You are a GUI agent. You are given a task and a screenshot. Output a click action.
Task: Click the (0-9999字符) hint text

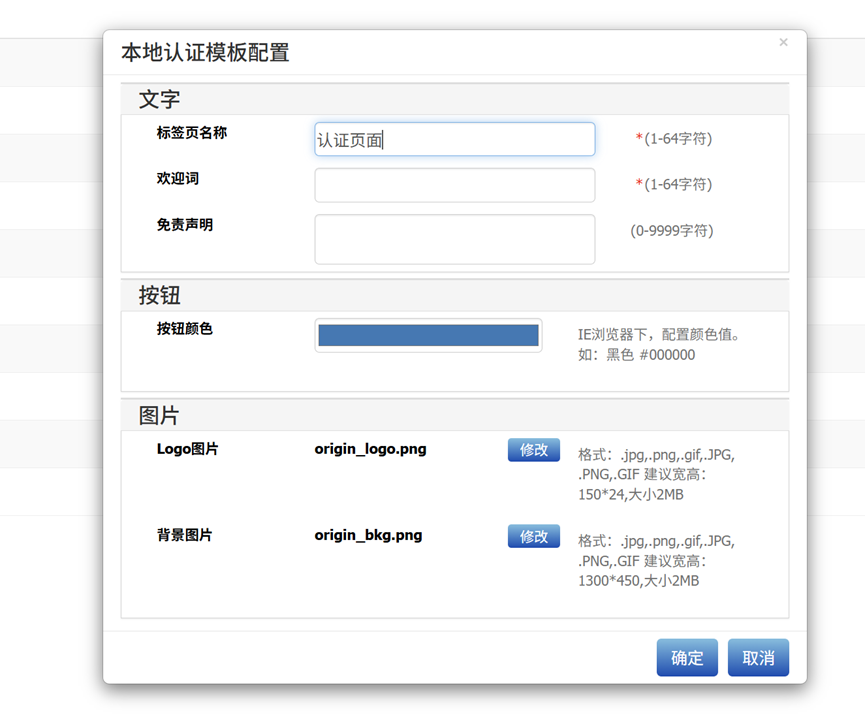(672, 231)
